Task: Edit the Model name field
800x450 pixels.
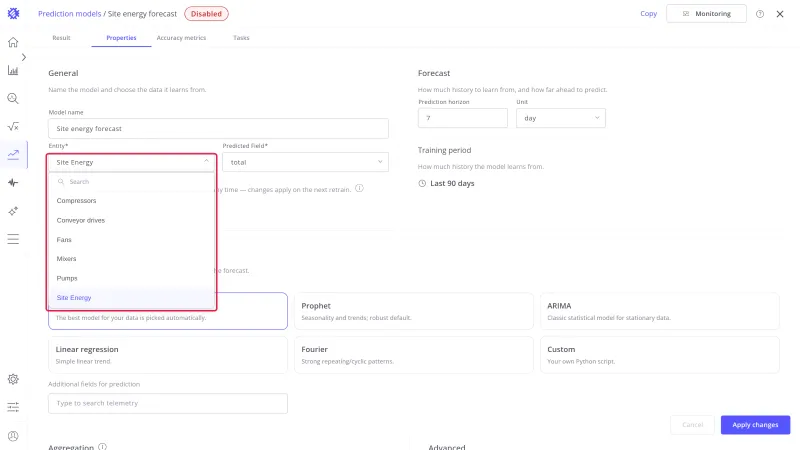Action: click(x=218, y=129)
